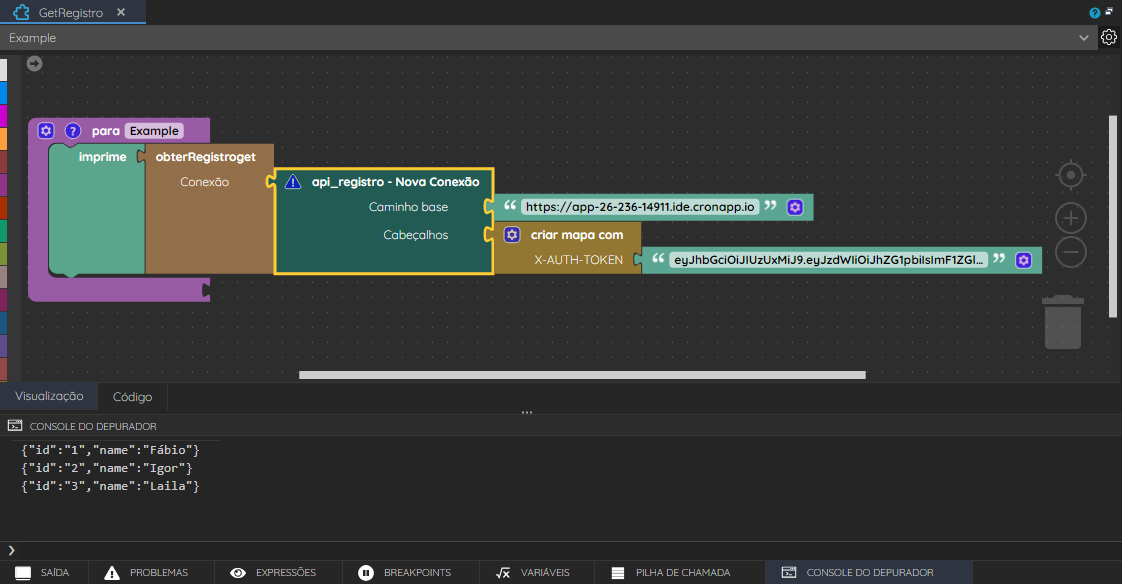Click the X-AUTH-TOKEN key label

click(x=578, y=260)
